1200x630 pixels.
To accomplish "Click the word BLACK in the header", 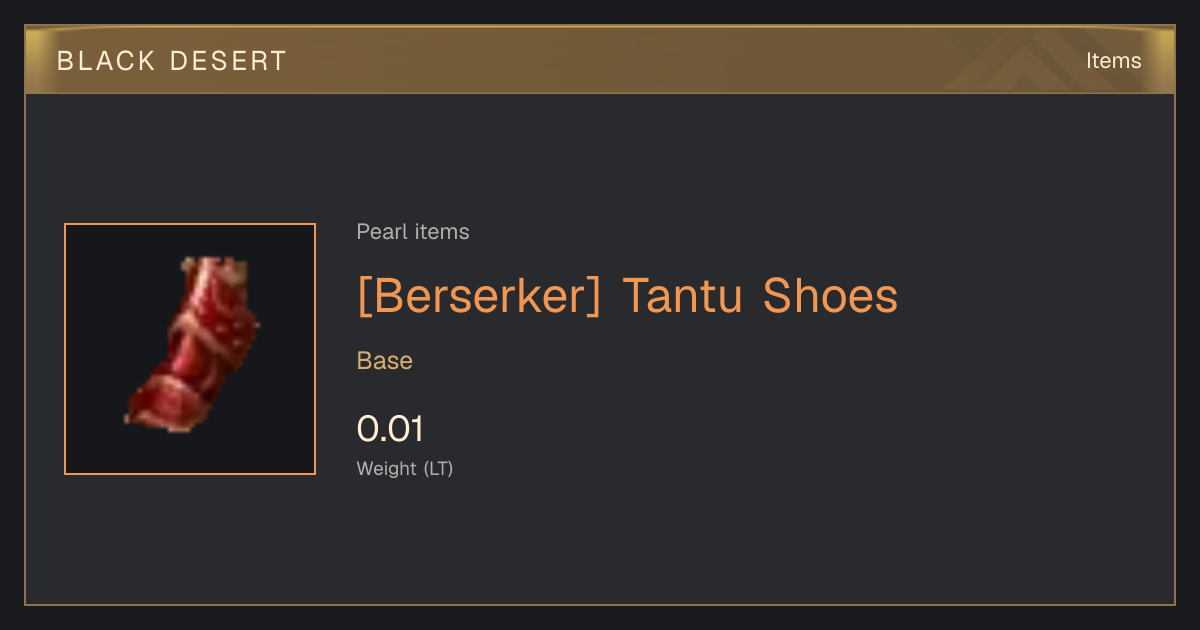I will [x=106, y=61].
